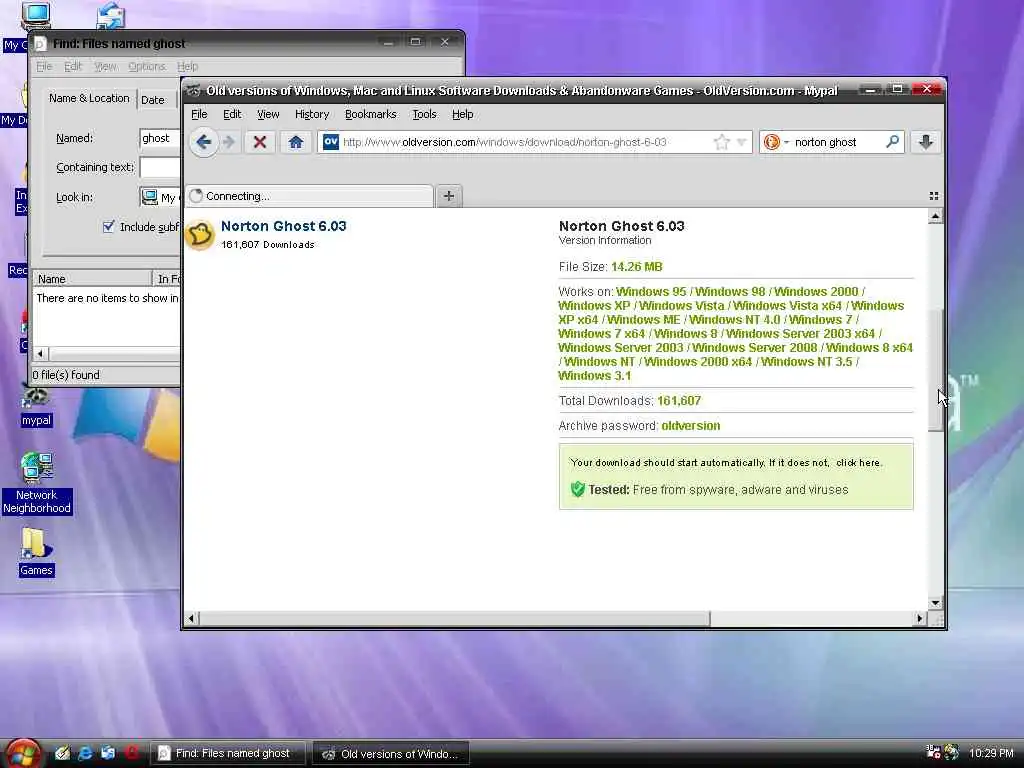1024x768 pixels.
Task: Click the Windows Server 2008 link
Action: [x=754, y=347]
